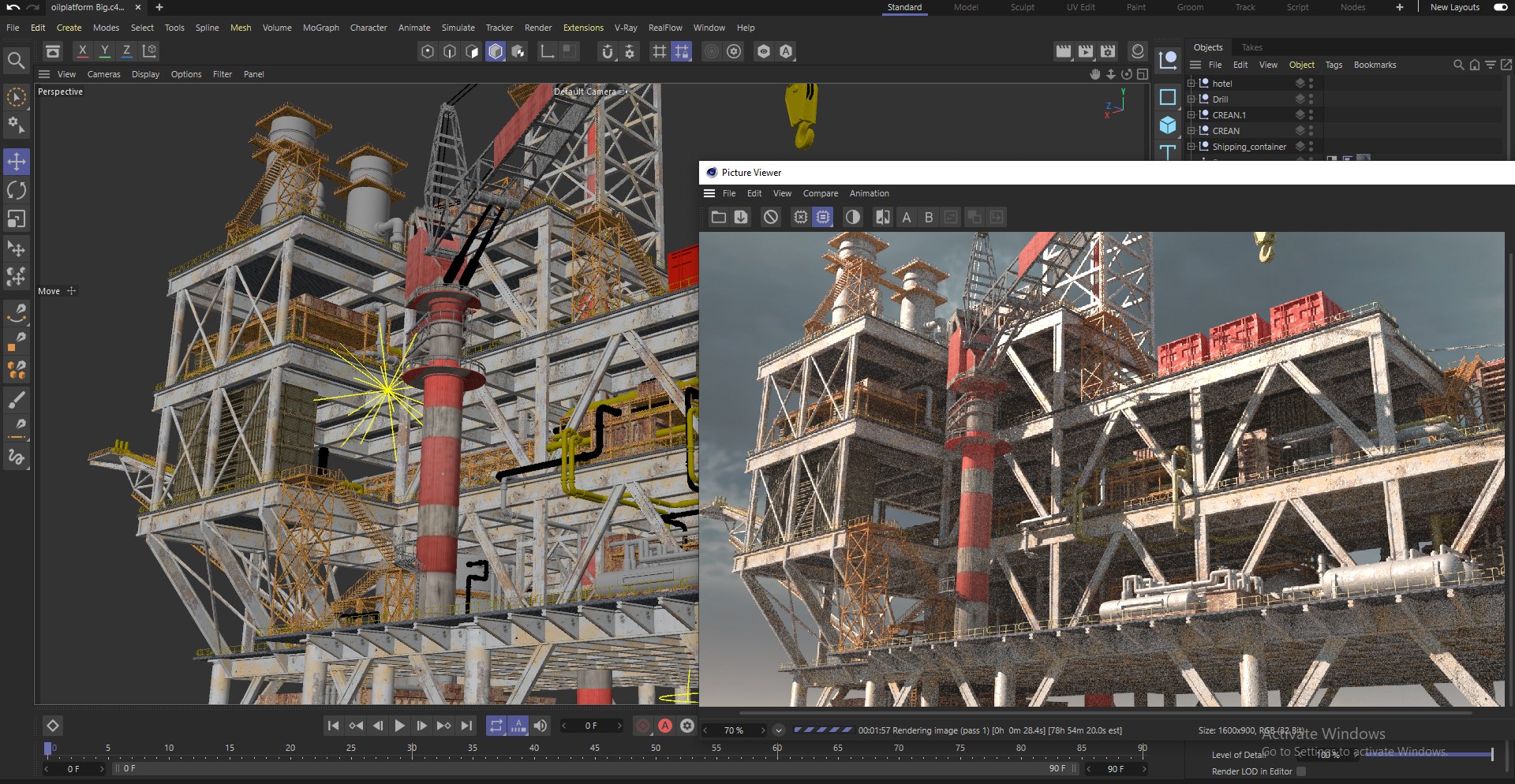This screenshot has width=1515, height=784.
Task: Open the Compare menu in Picture Viewer
Action: (x=821, y=193)
